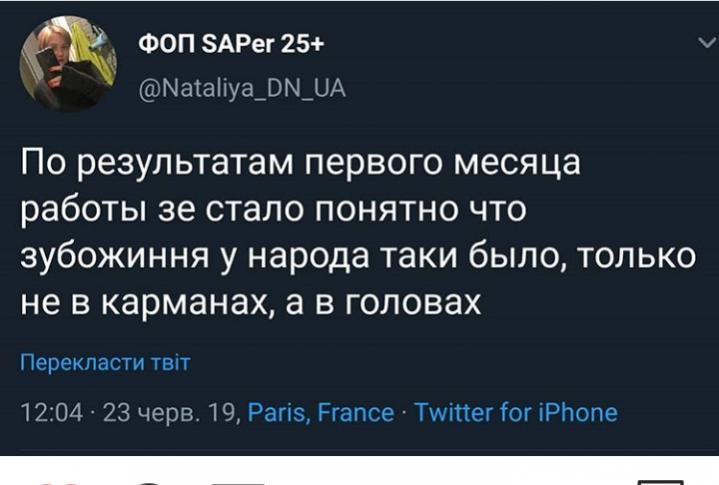Open the Paris, France location link
Screen dimensions: 719x485
[320, 412]
